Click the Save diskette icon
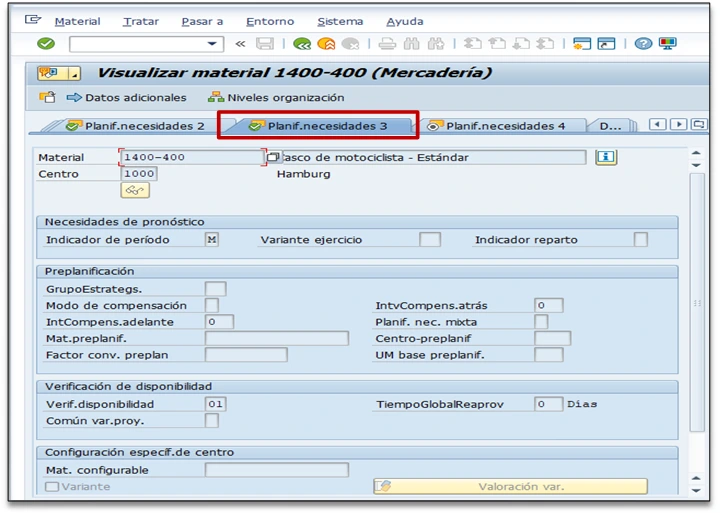Viewport: 720px width, 514px height. [265, 44]
